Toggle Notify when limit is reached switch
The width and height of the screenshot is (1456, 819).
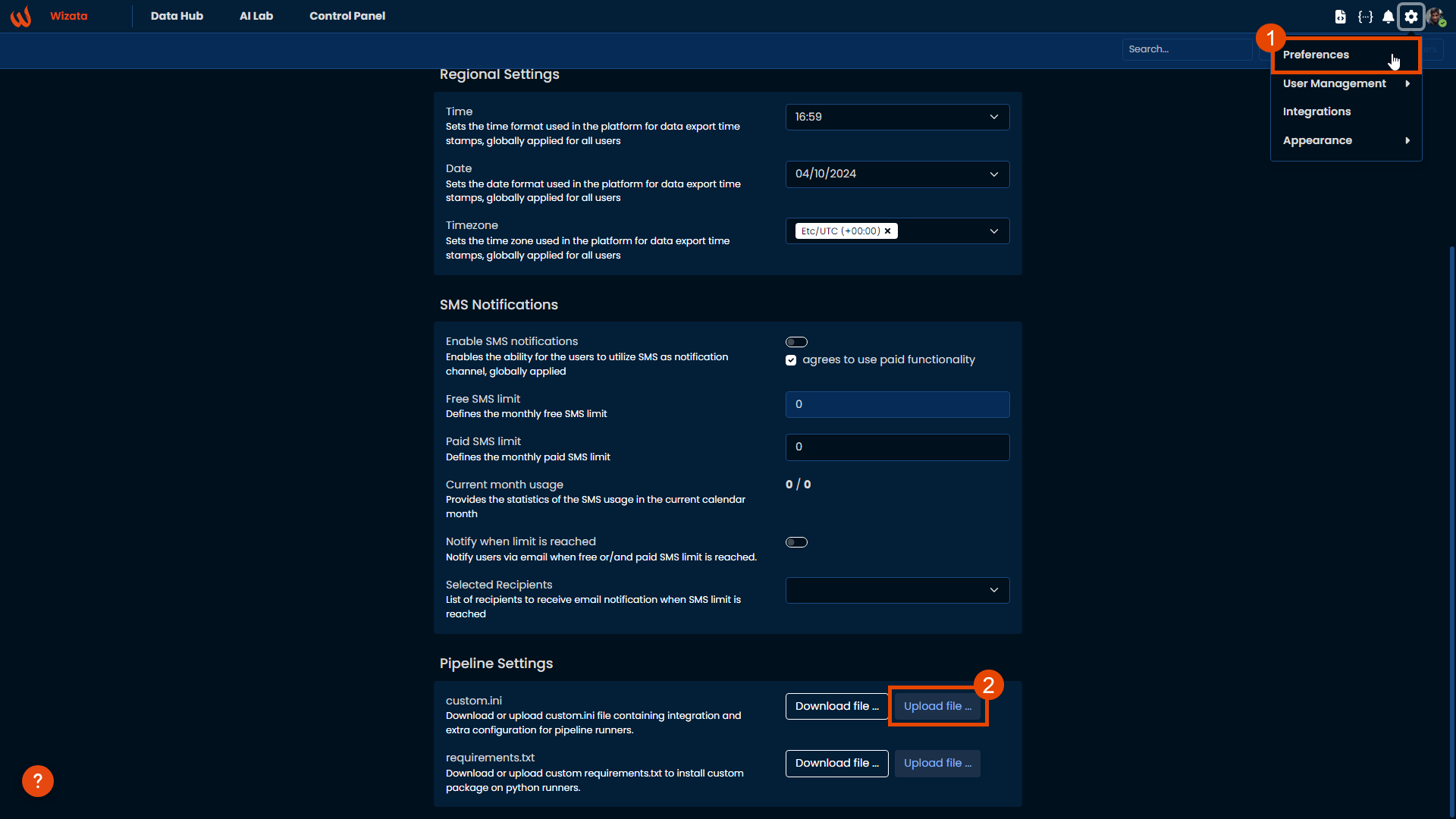(x=796, y=542)
